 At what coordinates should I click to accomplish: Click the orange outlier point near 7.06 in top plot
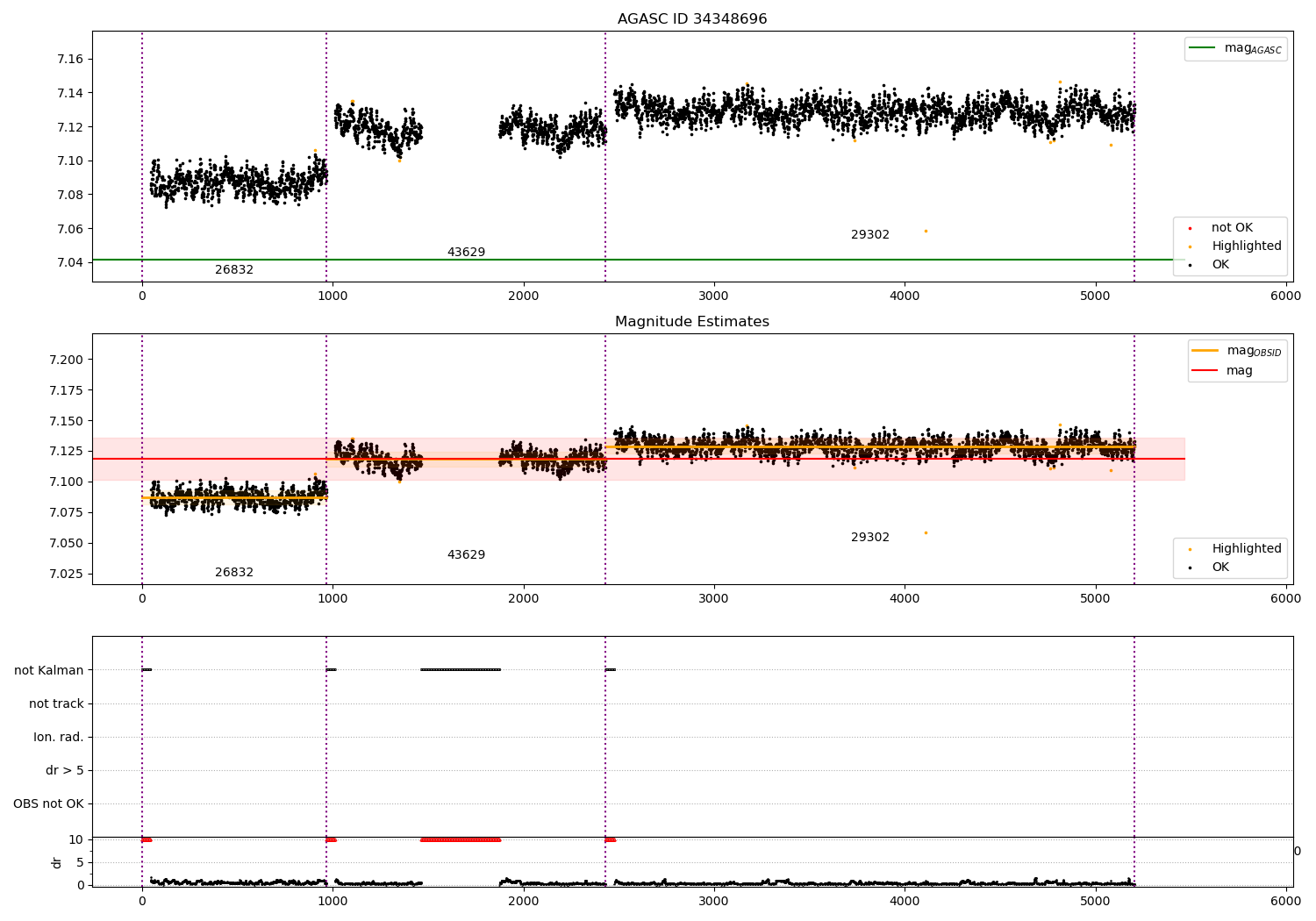click(x=926, y=232)
